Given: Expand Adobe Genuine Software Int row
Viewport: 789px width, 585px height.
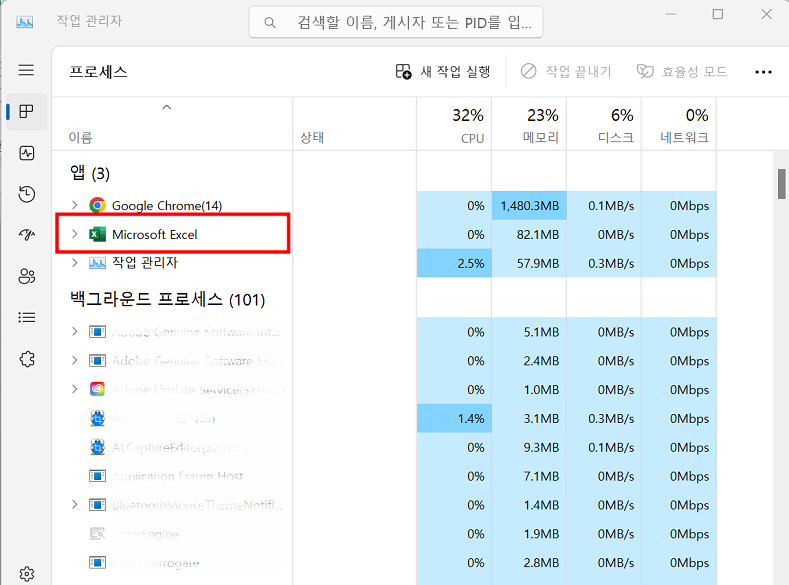Looking at the screenshot, I should coord(74,332).
